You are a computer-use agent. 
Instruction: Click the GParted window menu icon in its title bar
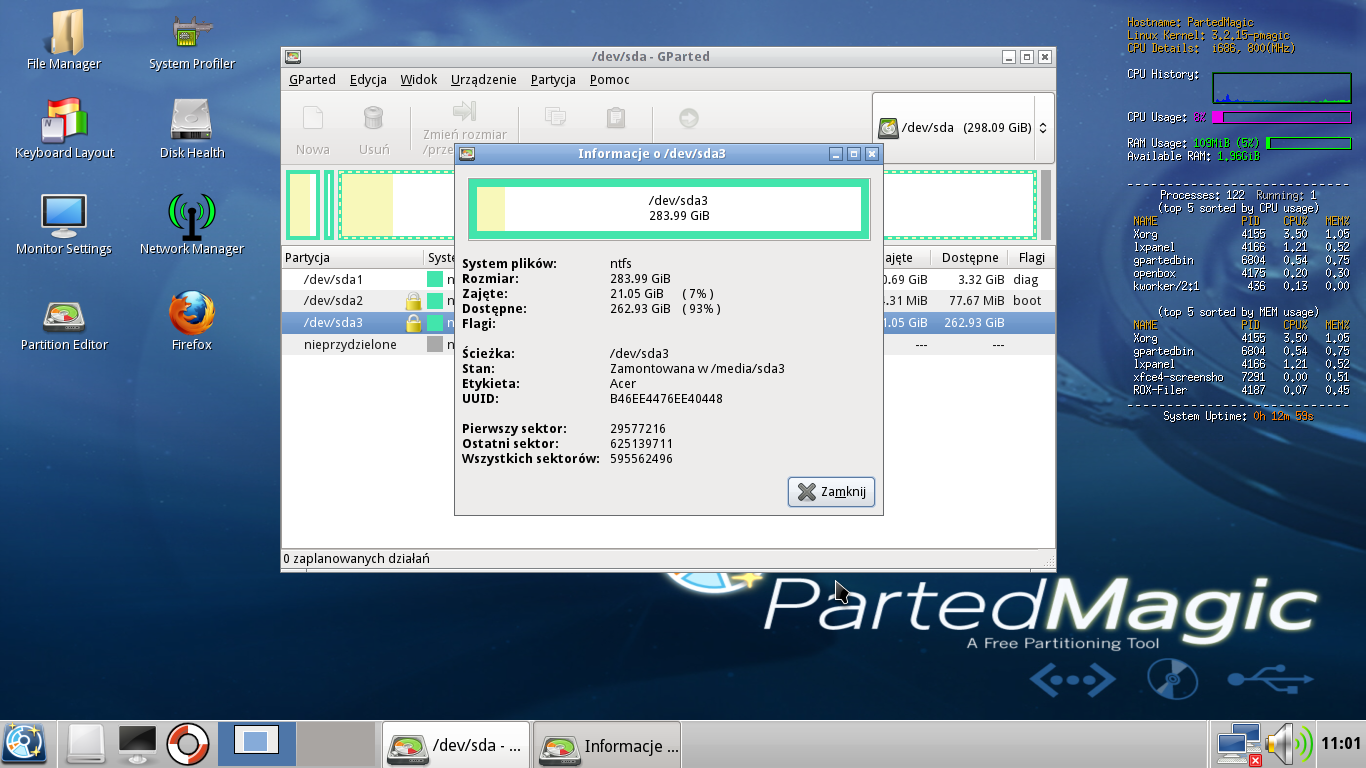(x=293, y=57)
